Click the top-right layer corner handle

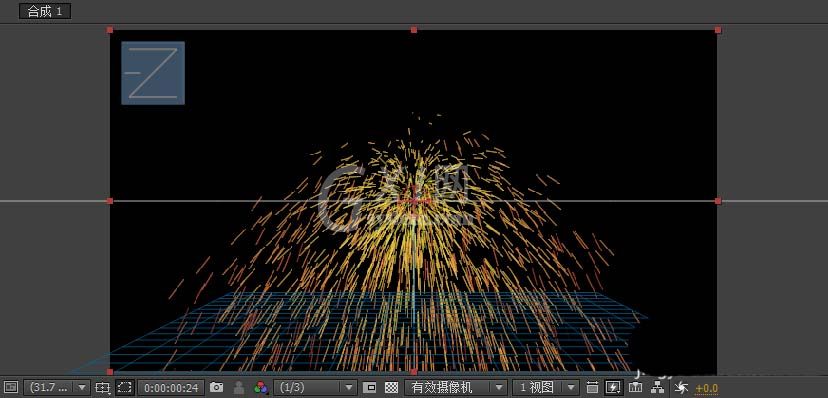[718, 30]
